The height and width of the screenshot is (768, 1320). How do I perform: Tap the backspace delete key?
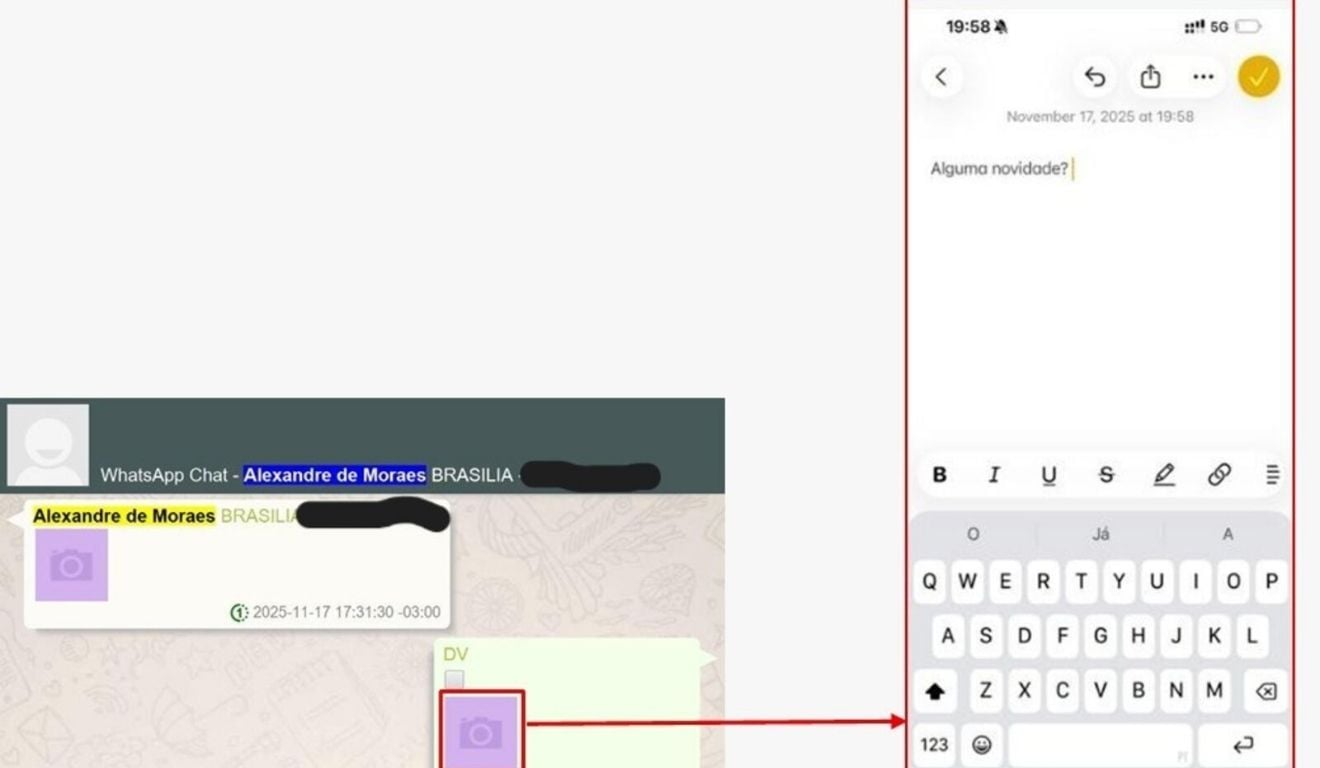point(1265,691)
